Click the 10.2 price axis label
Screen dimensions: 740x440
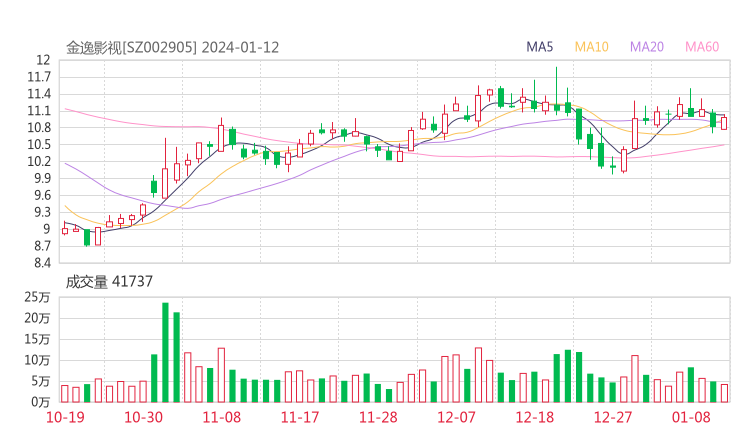coord(39,161)
